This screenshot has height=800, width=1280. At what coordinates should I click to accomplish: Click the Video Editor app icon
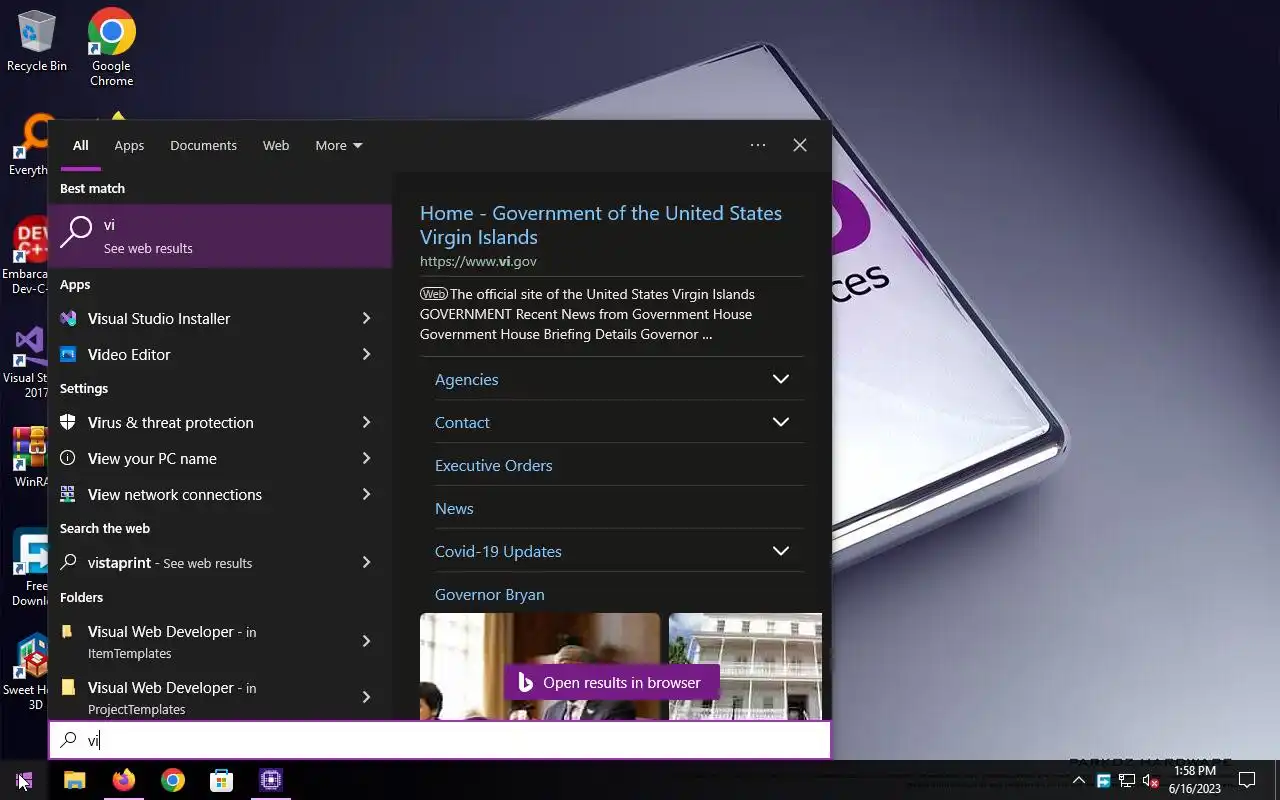coord(68,354)
